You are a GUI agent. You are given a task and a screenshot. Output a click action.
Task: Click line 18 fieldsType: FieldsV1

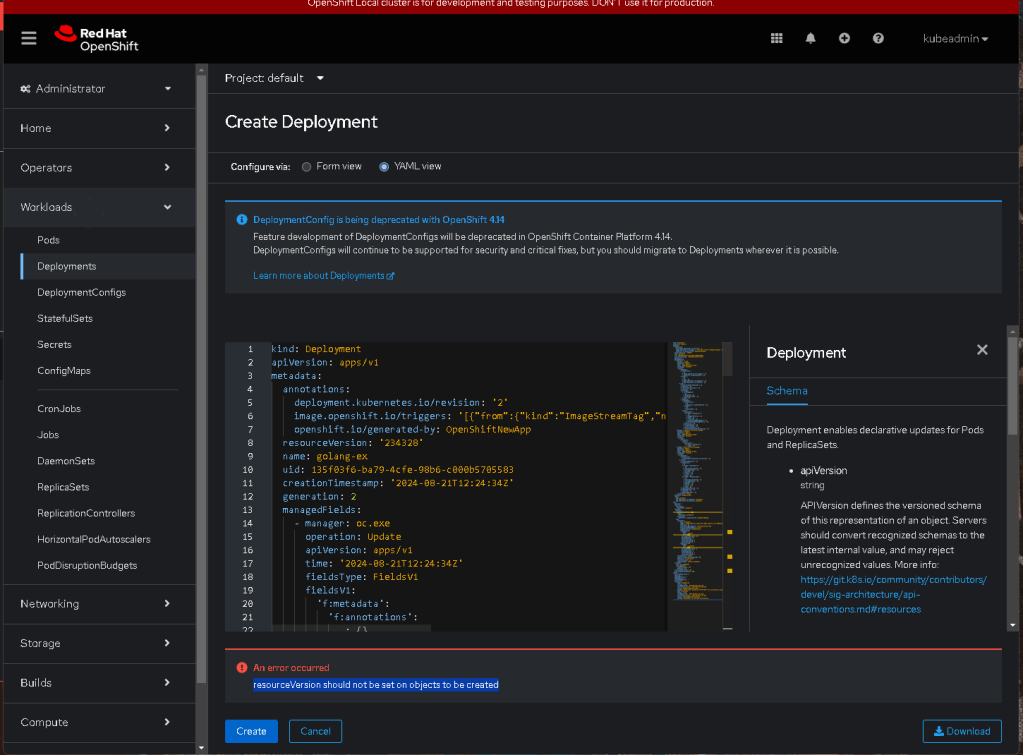361,577
